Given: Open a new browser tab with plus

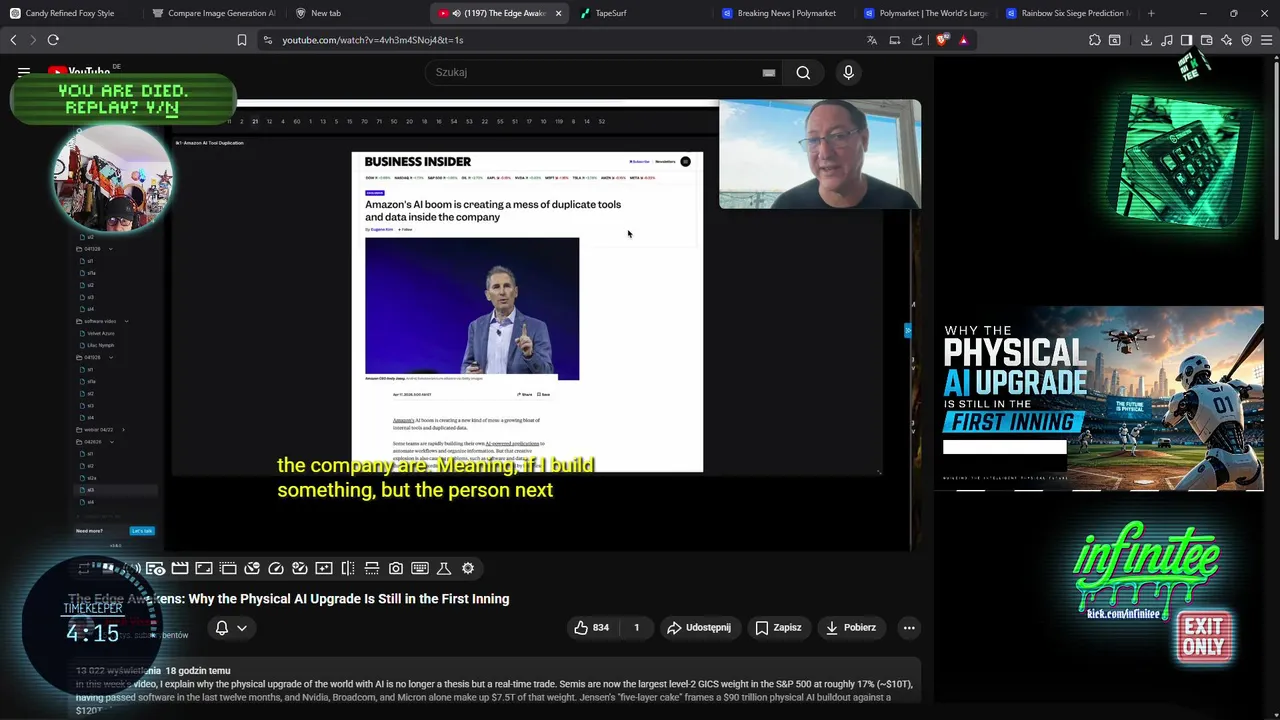Looking at the screenshot, I should click(x=1151, y=13).
